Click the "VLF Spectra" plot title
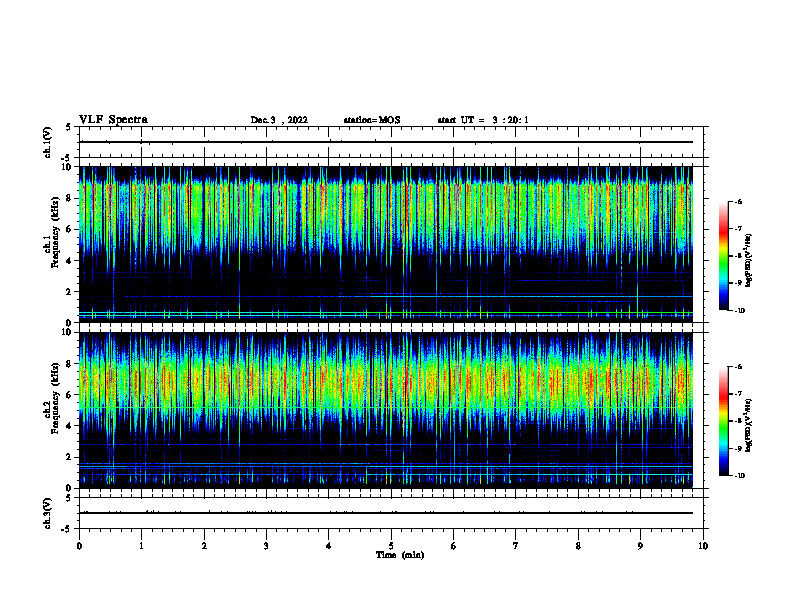The height and width of the screenshot is (612, 792). coord(113,120)
